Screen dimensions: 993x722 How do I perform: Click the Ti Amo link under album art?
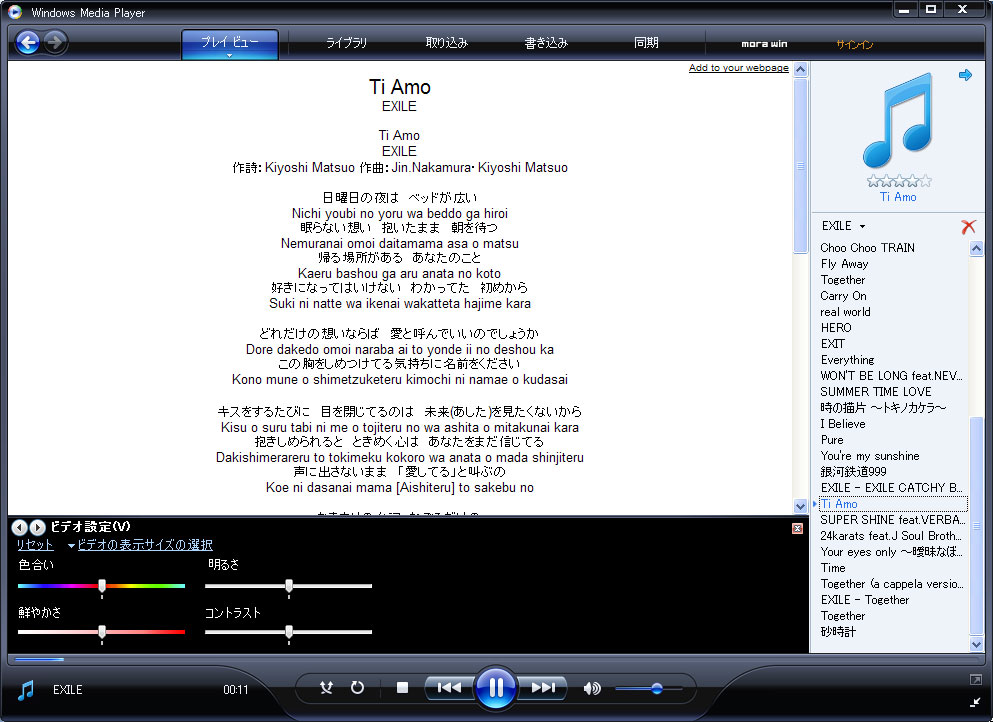pos(898,197)
